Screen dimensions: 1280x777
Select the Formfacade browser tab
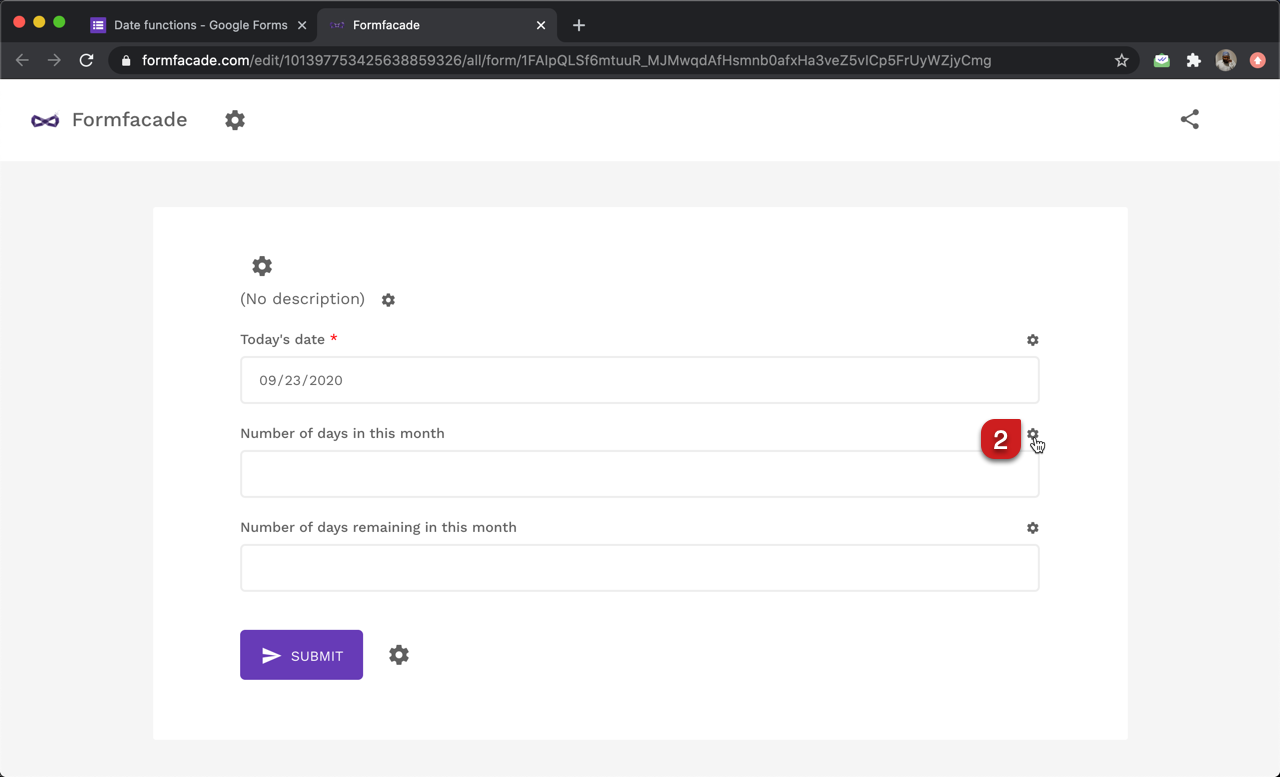click(x=430, y=25)
